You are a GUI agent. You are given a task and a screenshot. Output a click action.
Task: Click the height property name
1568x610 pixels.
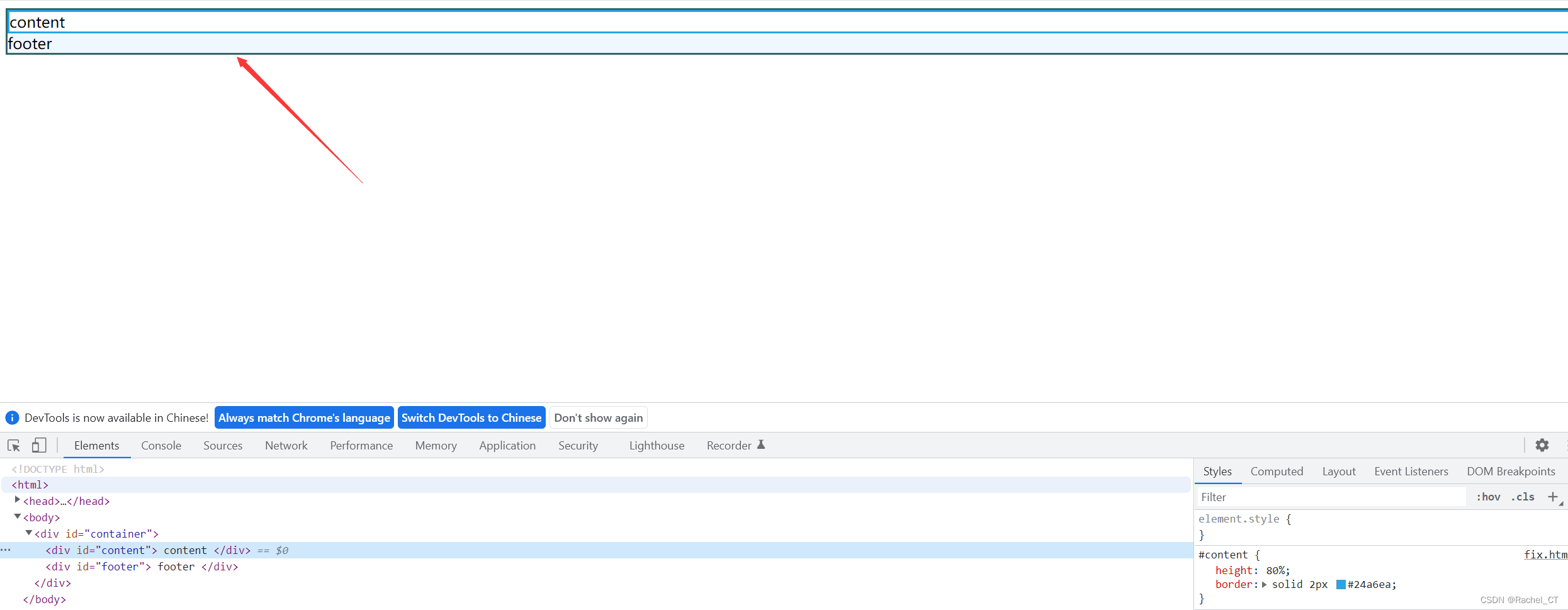(x=1234, y=570)
